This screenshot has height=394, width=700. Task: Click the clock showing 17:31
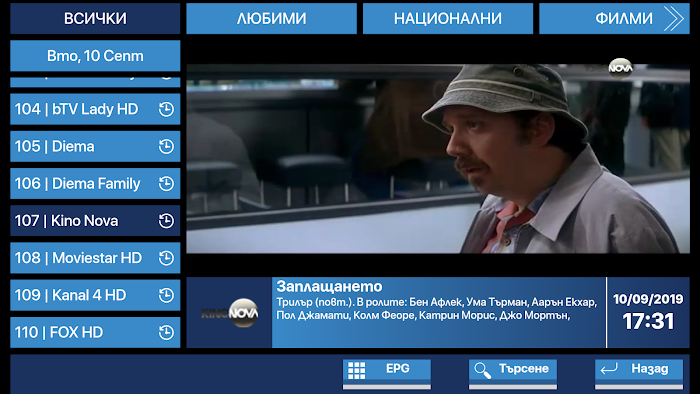pyautogui.click(x=648, y=321)
